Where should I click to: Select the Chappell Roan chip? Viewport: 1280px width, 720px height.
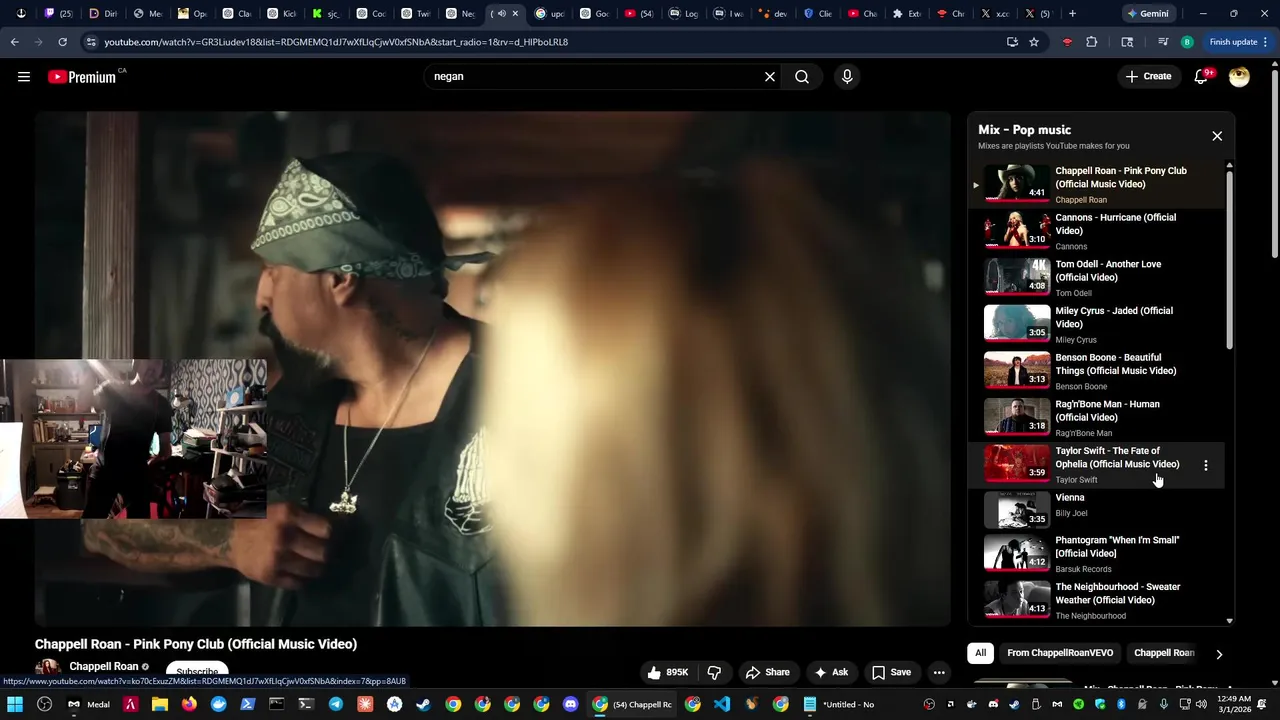[x=1164, y=653]
